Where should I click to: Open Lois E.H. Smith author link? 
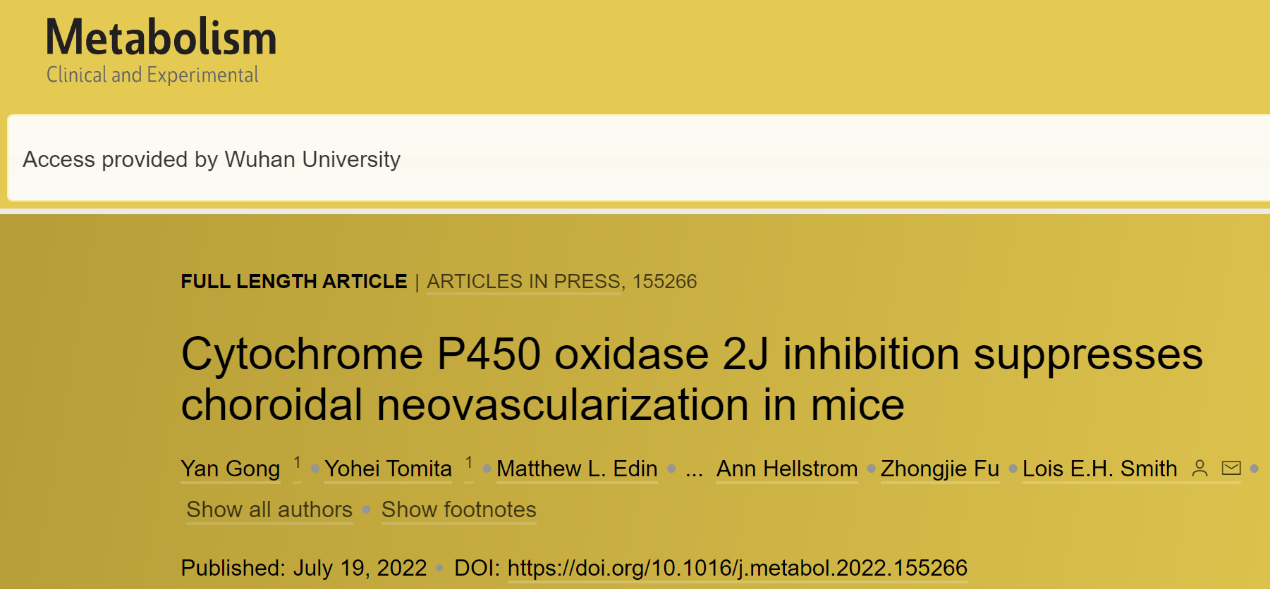coord(1099,468)
